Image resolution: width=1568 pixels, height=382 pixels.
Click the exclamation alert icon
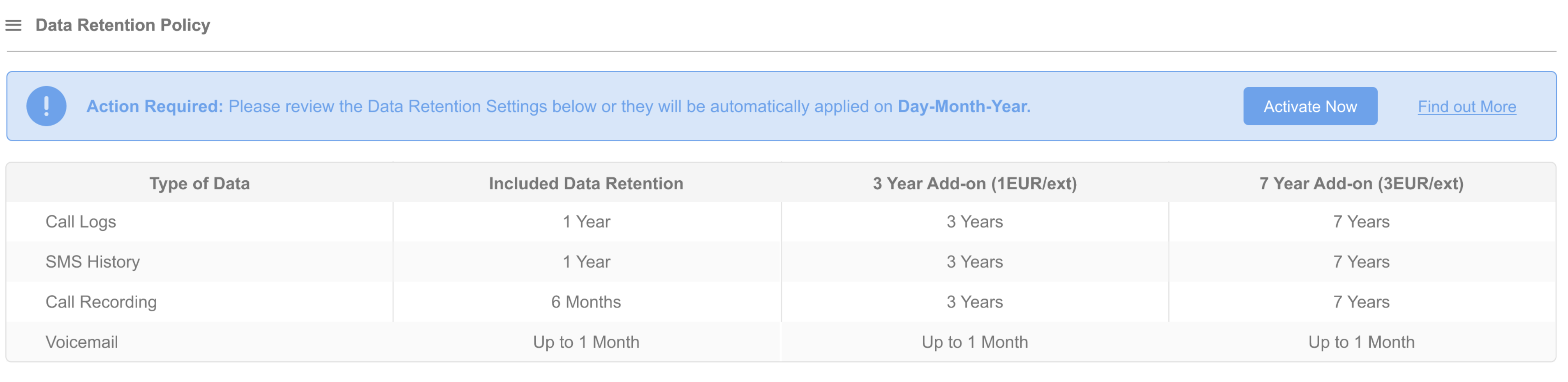(46, 106)
